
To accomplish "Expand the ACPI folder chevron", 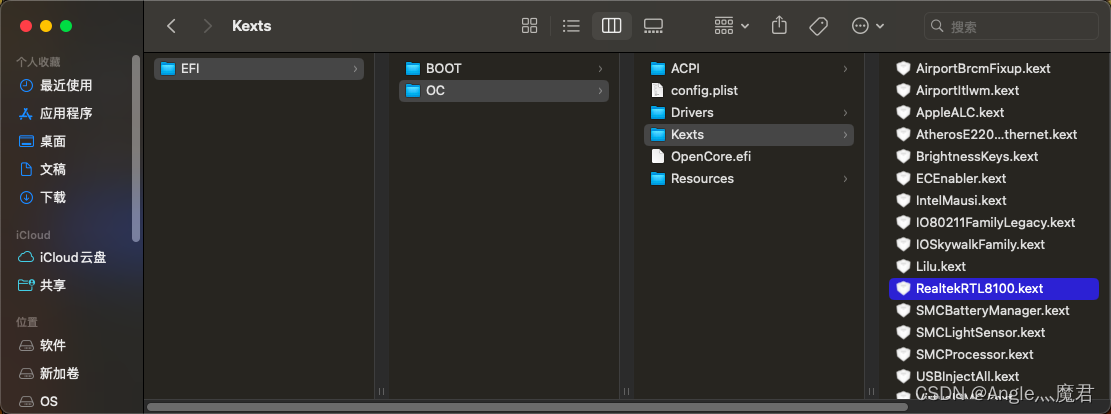I will pos(845,69).
